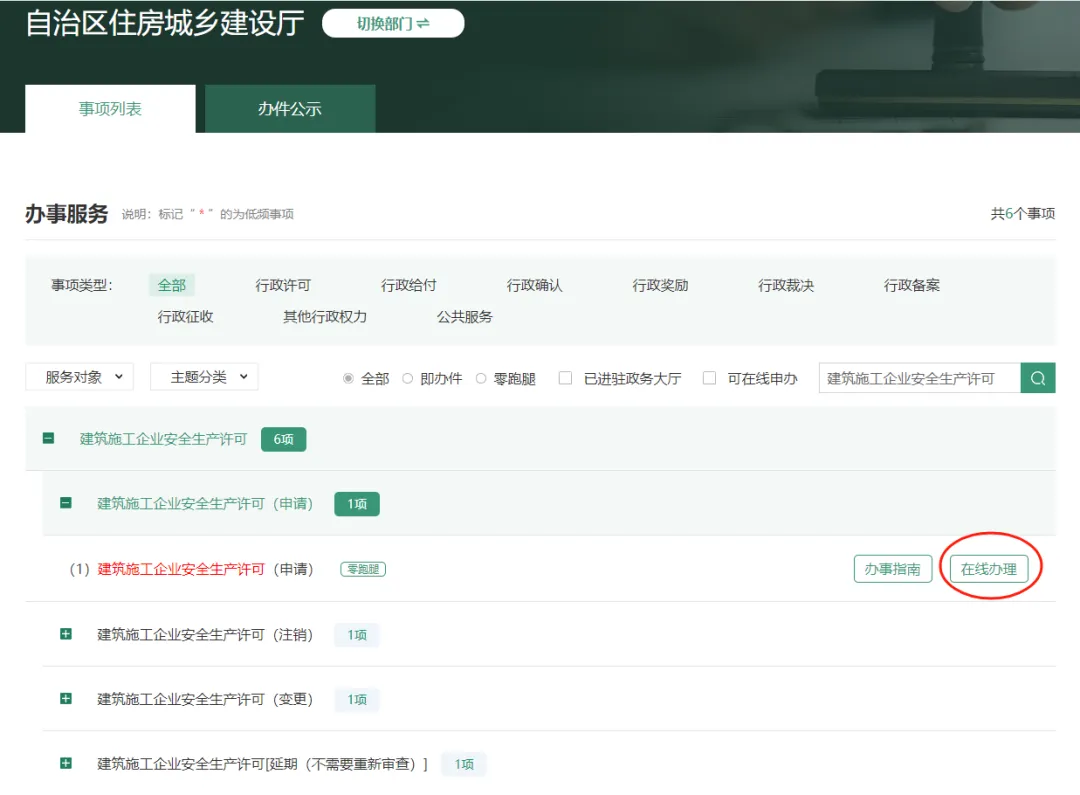The width and height of the screenshot is (1080, 795).
Task: Select the 零跑腿 radio option
Action: point(481,378)
